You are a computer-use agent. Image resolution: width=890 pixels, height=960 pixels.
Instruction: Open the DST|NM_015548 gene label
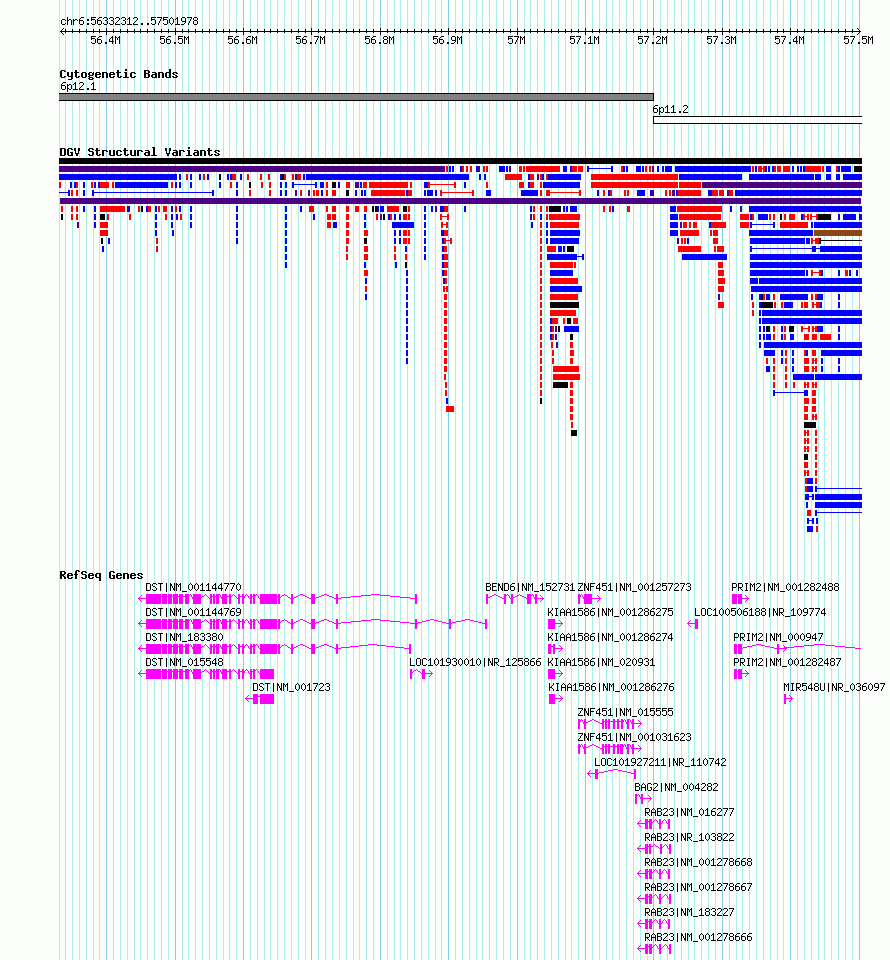click(x=184, y=662)
